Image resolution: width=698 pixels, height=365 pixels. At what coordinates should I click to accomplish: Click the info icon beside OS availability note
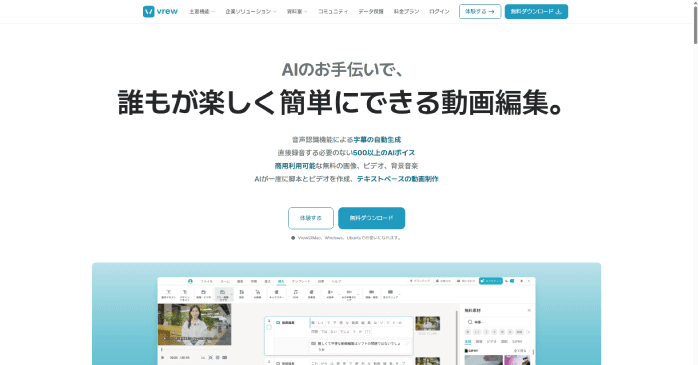[x=293, y=238]
